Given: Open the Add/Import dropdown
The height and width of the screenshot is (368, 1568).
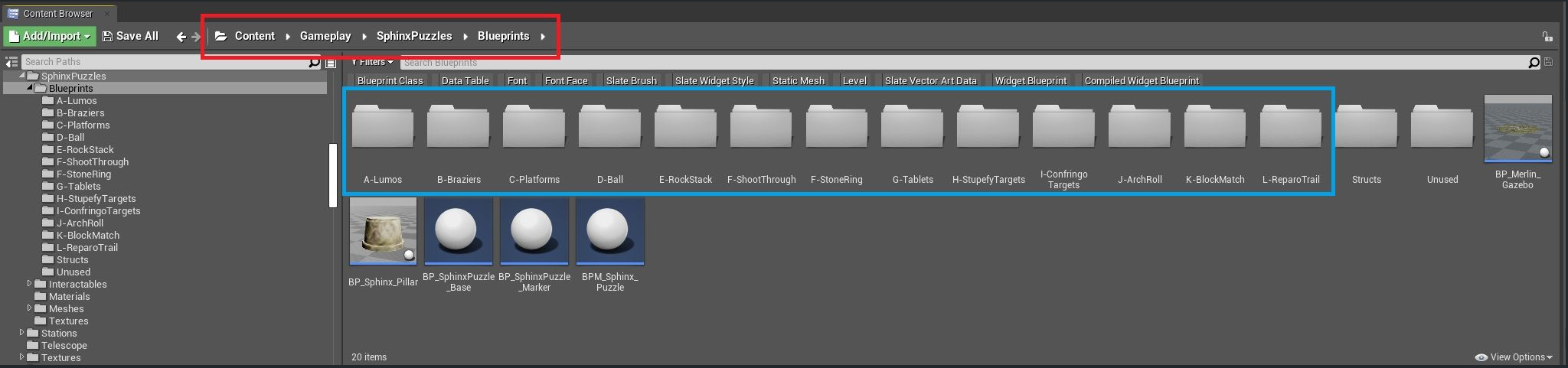Looking at the screenshot, I should (x=48, y=36).
